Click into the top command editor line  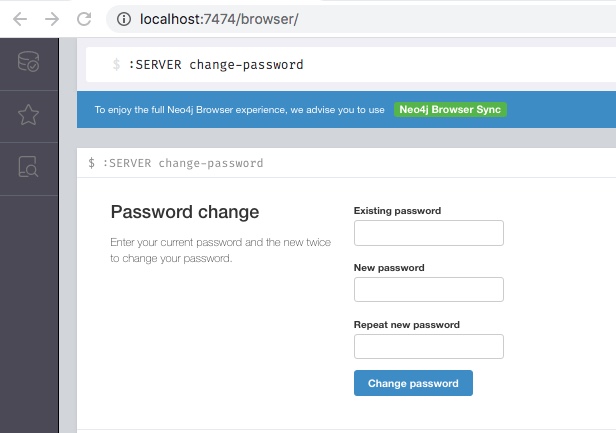point(350,65)
